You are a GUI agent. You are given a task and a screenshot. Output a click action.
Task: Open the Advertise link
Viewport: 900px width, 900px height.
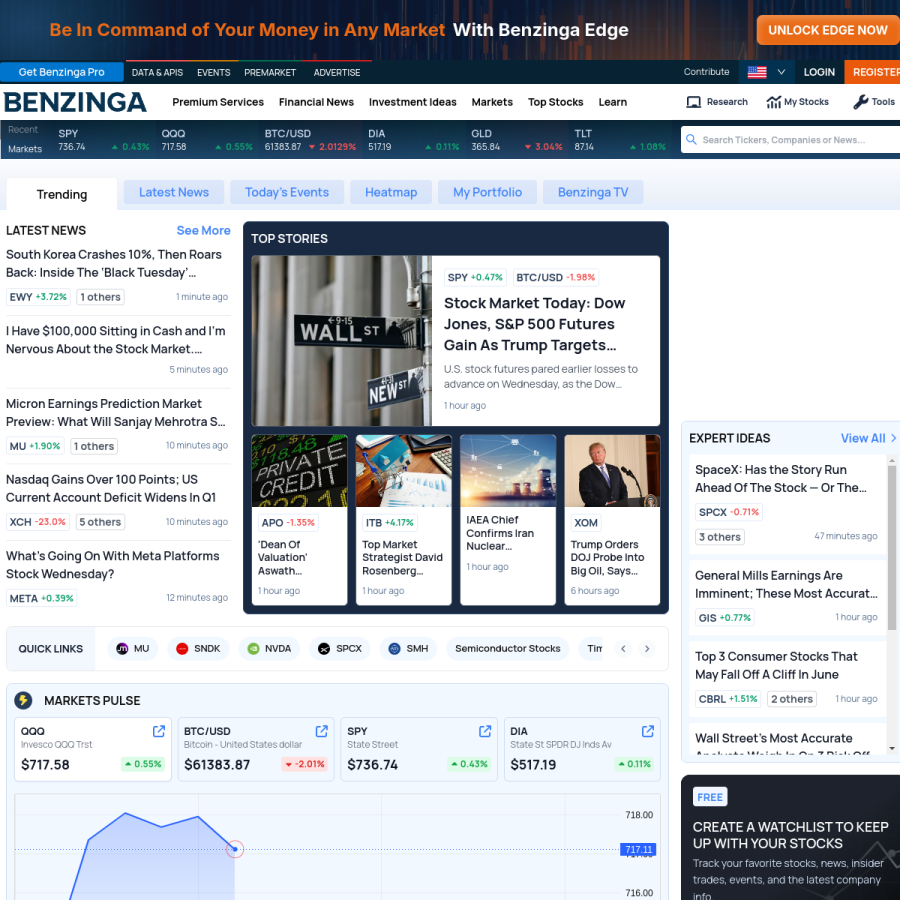pos(337,73)
